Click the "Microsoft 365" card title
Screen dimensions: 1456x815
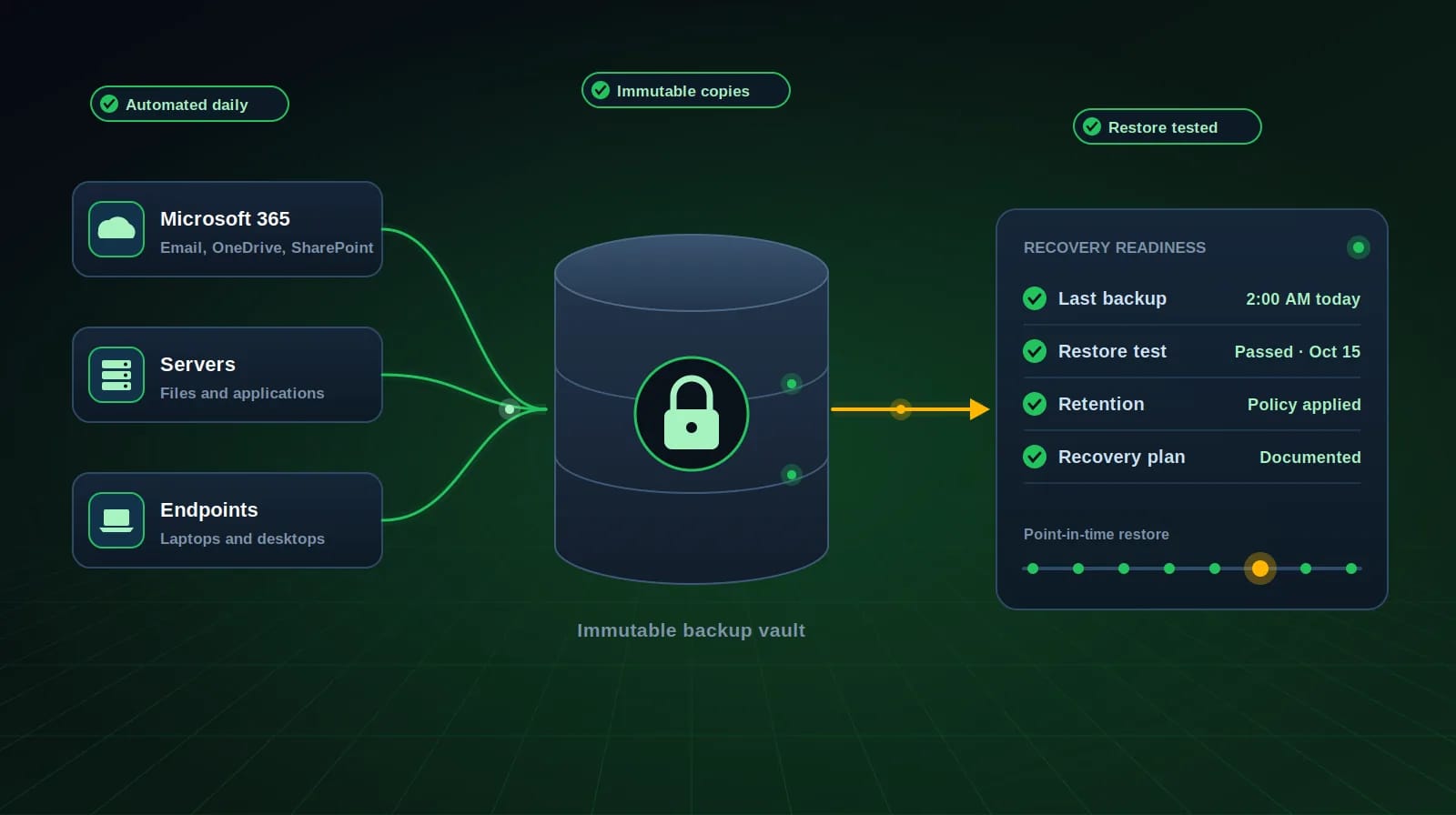pos(225,219)
